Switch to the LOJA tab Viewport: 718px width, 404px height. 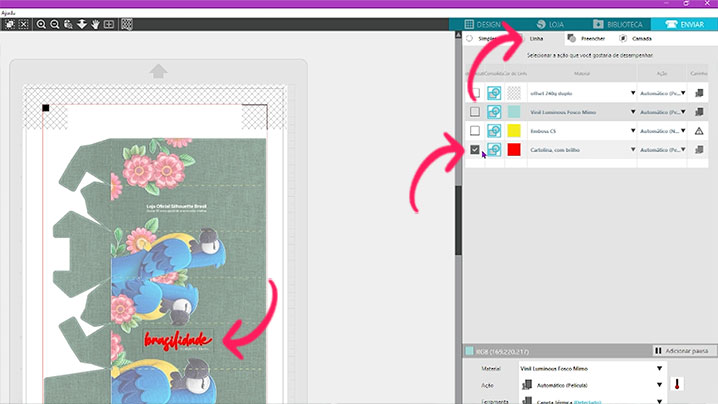coord(550,24)
